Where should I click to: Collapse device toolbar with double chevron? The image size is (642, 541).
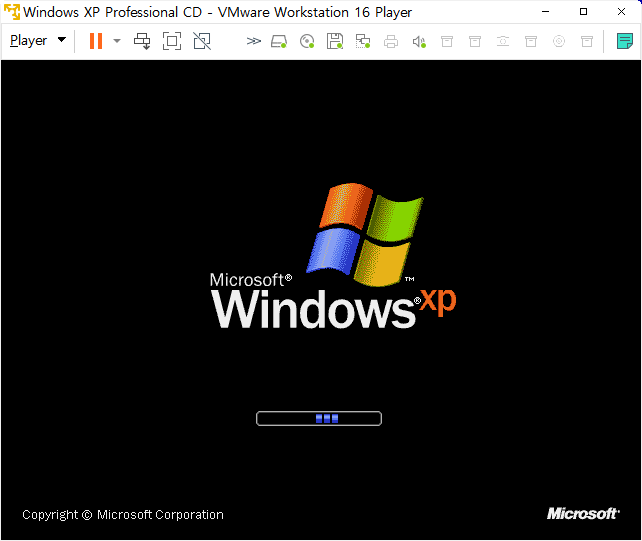253,41
